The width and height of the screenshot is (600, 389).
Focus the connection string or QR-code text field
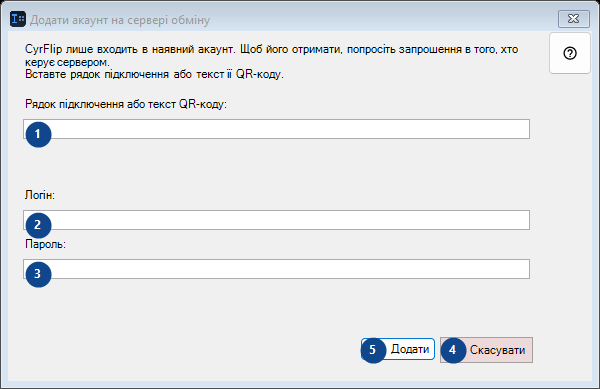point(276,129)
